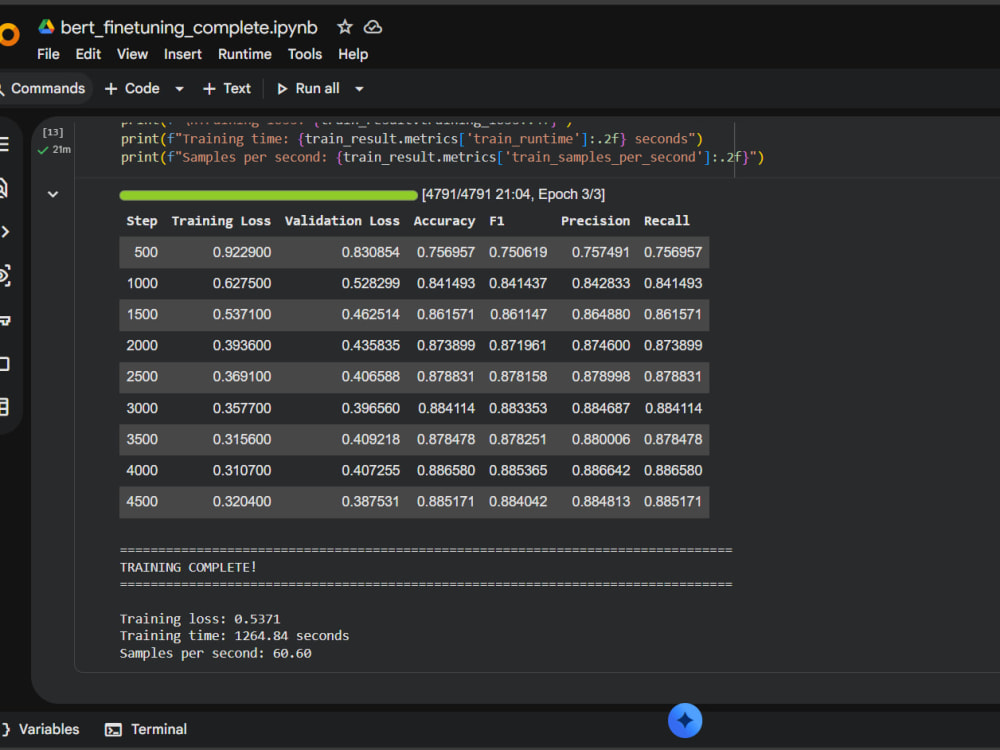Select precision value 0.884687
This screenshot has width=1000, height=750.
click(x=601, y=408)
